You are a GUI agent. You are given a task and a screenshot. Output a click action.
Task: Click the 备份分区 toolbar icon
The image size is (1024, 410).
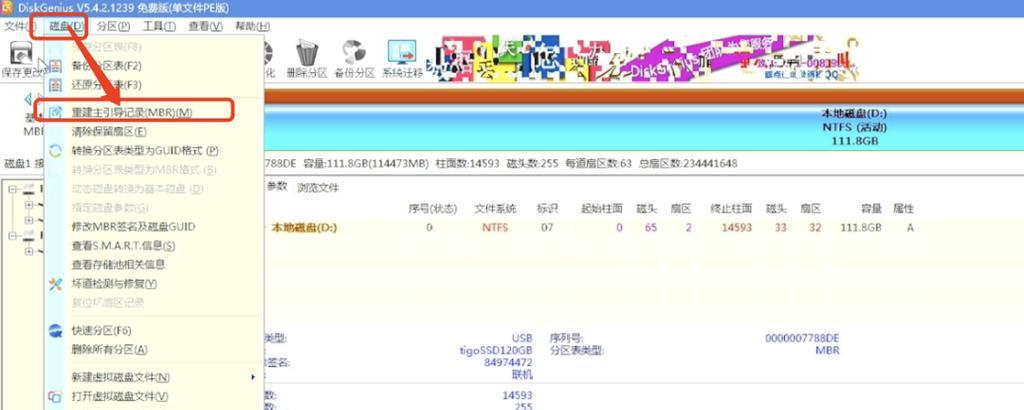[x=353, y=52]
